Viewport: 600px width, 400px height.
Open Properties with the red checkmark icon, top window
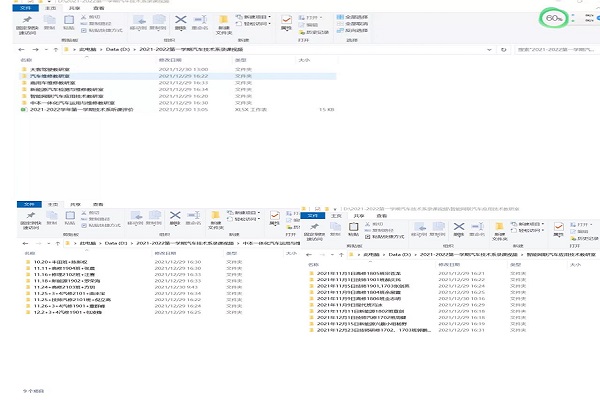[287, 21]
